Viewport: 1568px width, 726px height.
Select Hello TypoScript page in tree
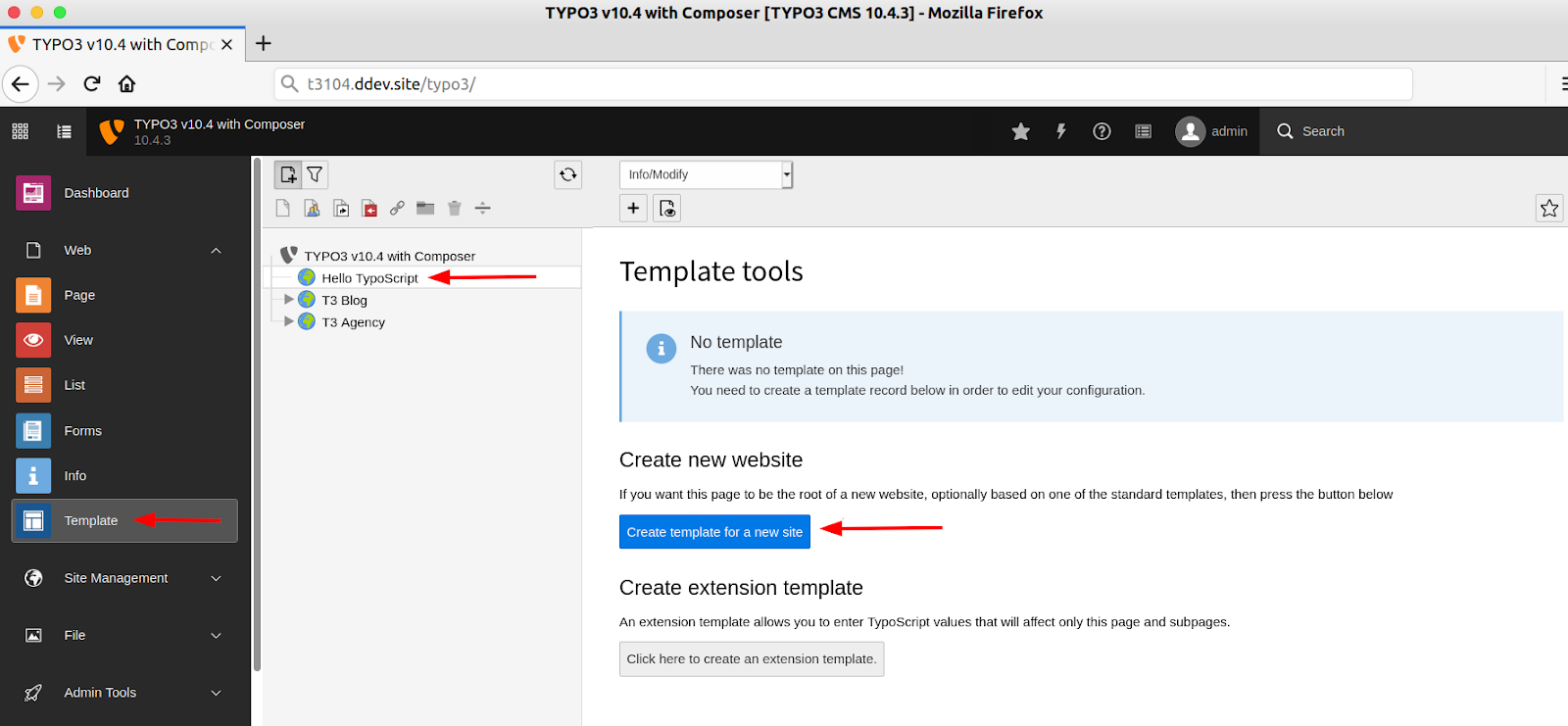pyautogui.click(x=369, y=278)
